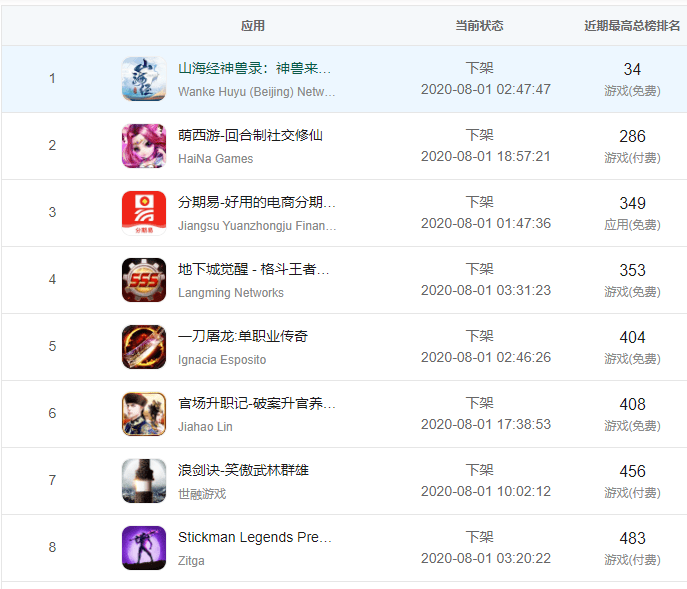The width and height of the screenshot is (687, 589).
Task: Click developer name Zitga
Action: [192, 560]
